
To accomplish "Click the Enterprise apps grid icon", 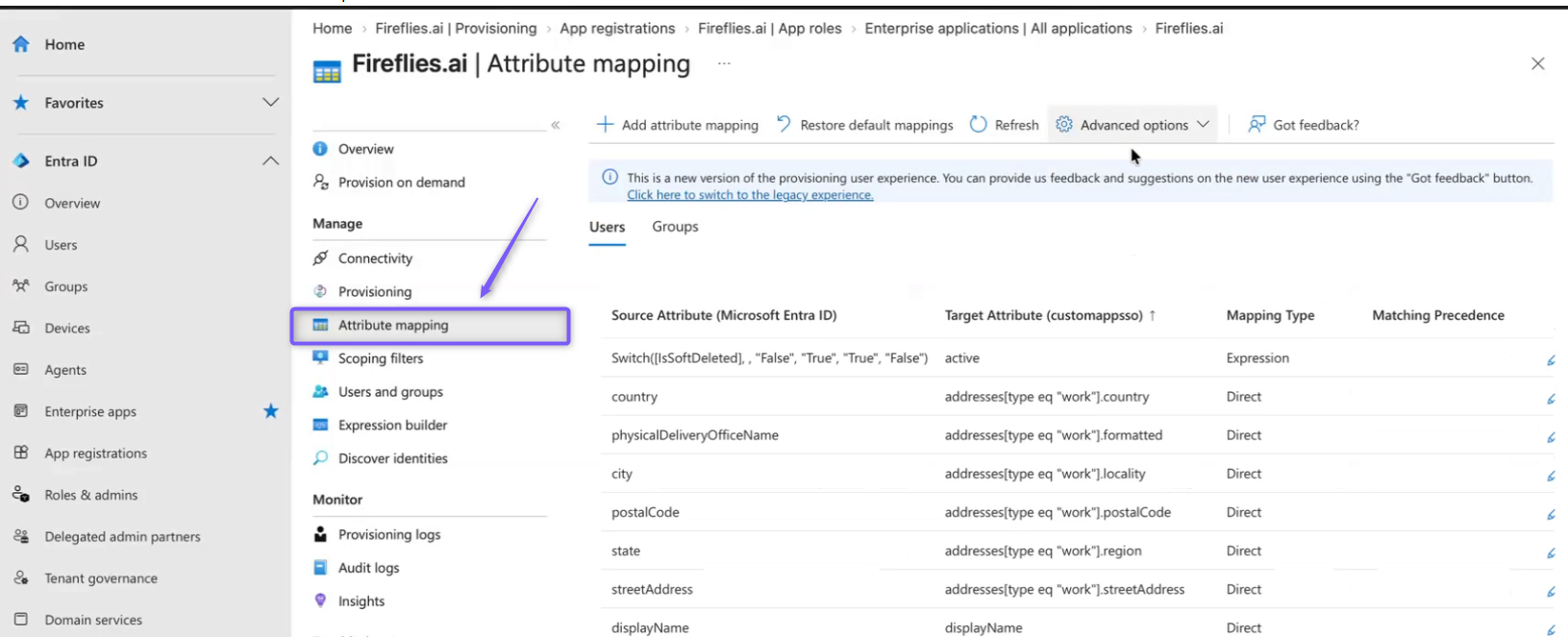I will click(x=21, y=411).
